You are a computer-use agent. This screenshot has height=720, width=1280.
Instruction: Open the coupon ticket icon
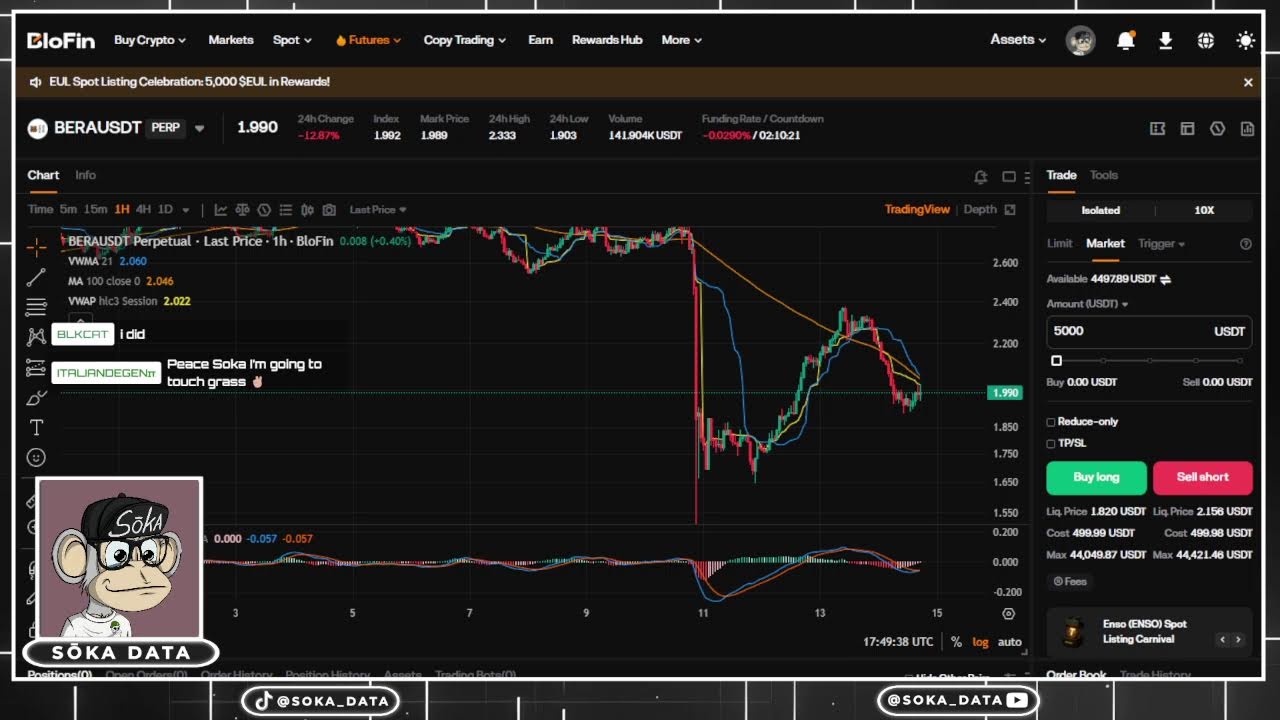tap(1158, 129)
